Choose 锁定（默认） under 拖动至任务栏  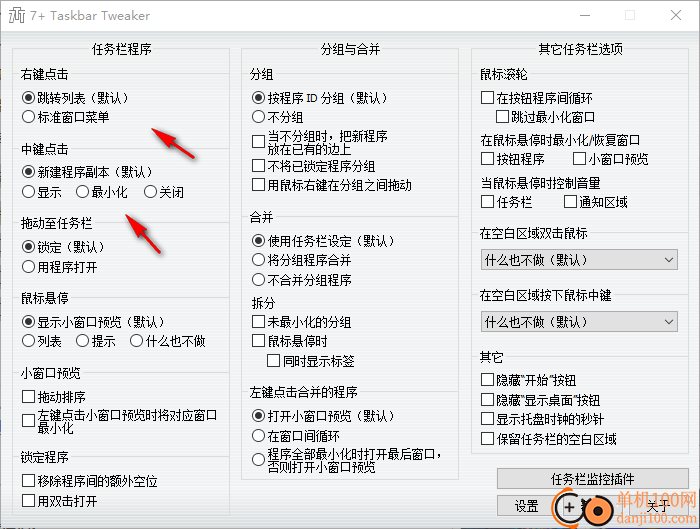coord(28,247)
